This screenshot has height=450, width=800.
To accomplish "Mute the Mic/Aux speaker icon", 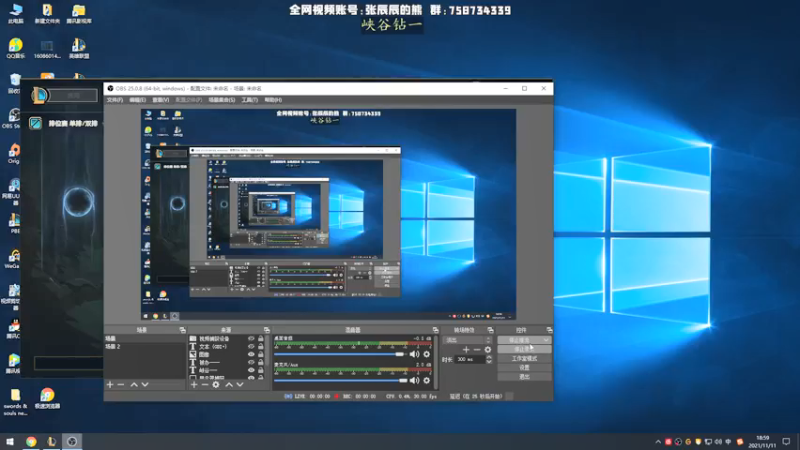I will coord(414,380).
